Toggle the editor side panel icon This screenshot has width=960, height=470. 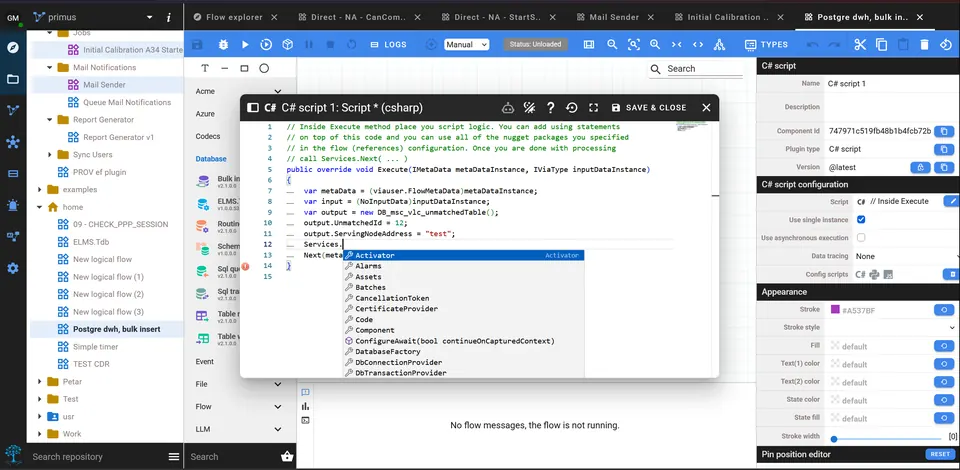click(x=252, y=108)
